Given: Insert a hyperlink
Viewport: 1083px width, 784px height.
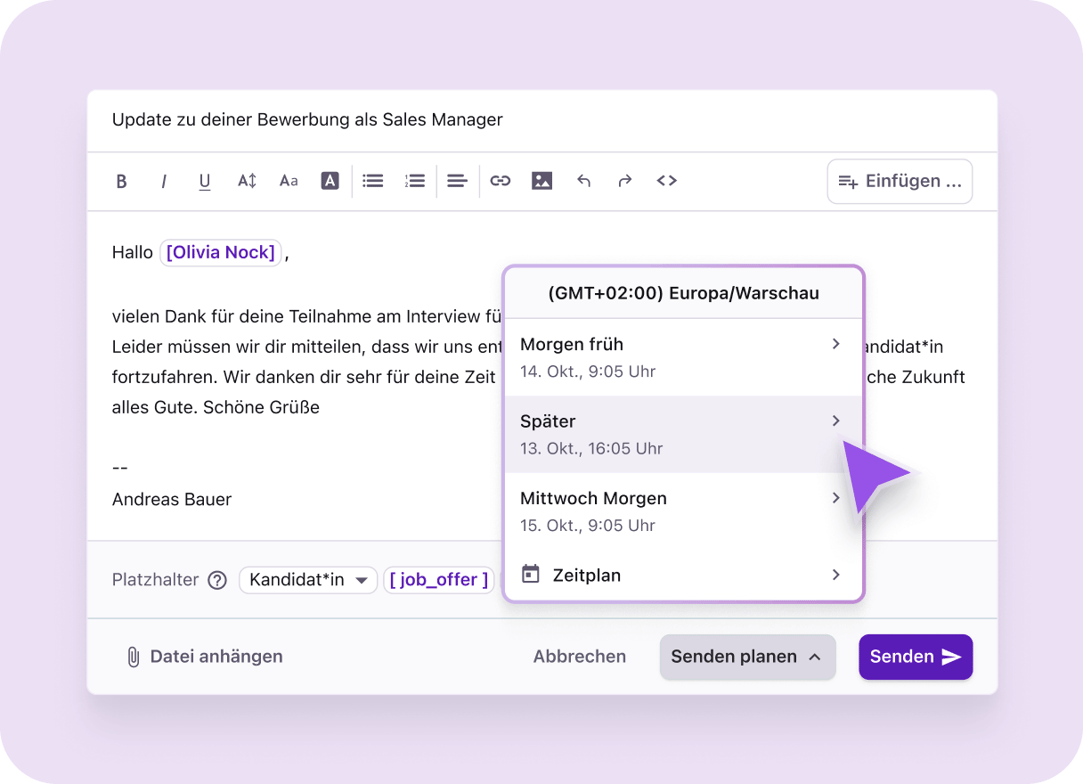Looking at the screenshot, I should tap(500, 181).
